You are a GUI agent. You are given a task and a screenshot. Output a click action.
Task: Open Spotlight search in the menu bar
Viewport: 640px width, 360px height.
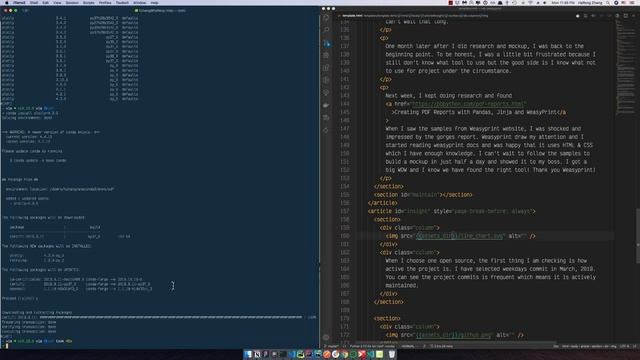[x=608, y=2]
